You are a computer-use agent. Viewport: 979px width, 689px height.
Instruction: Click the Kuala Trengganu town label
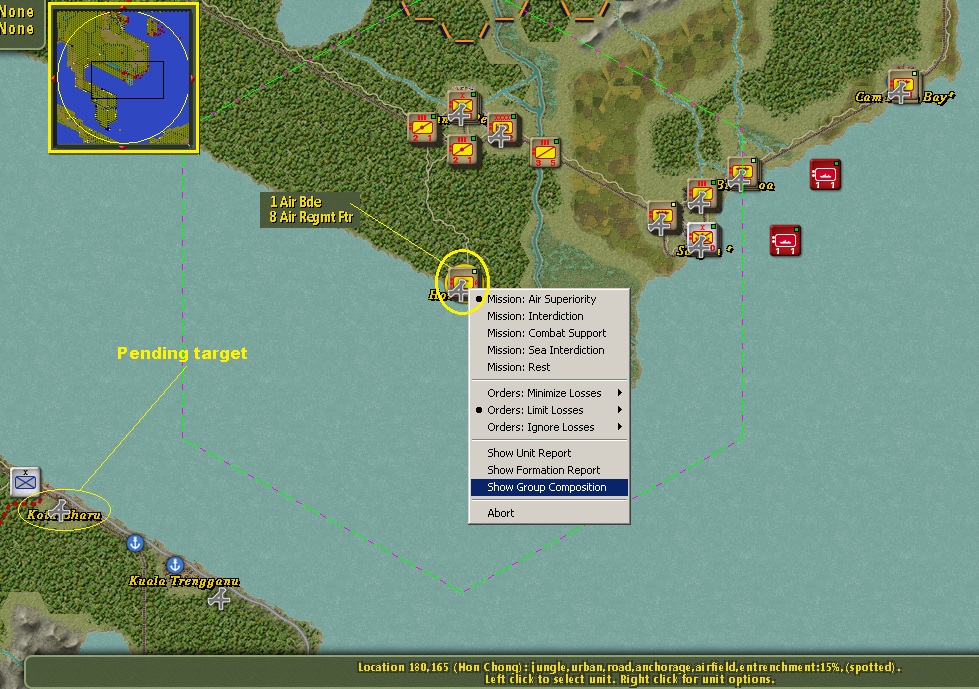[184, 581]
